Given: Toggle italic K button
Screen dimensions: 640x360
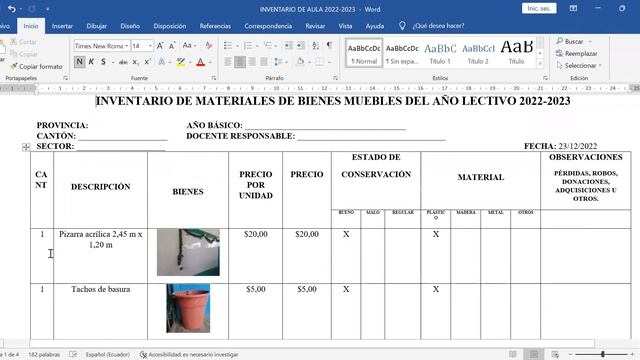Looking at the screenshot, I should click(91, 62).
